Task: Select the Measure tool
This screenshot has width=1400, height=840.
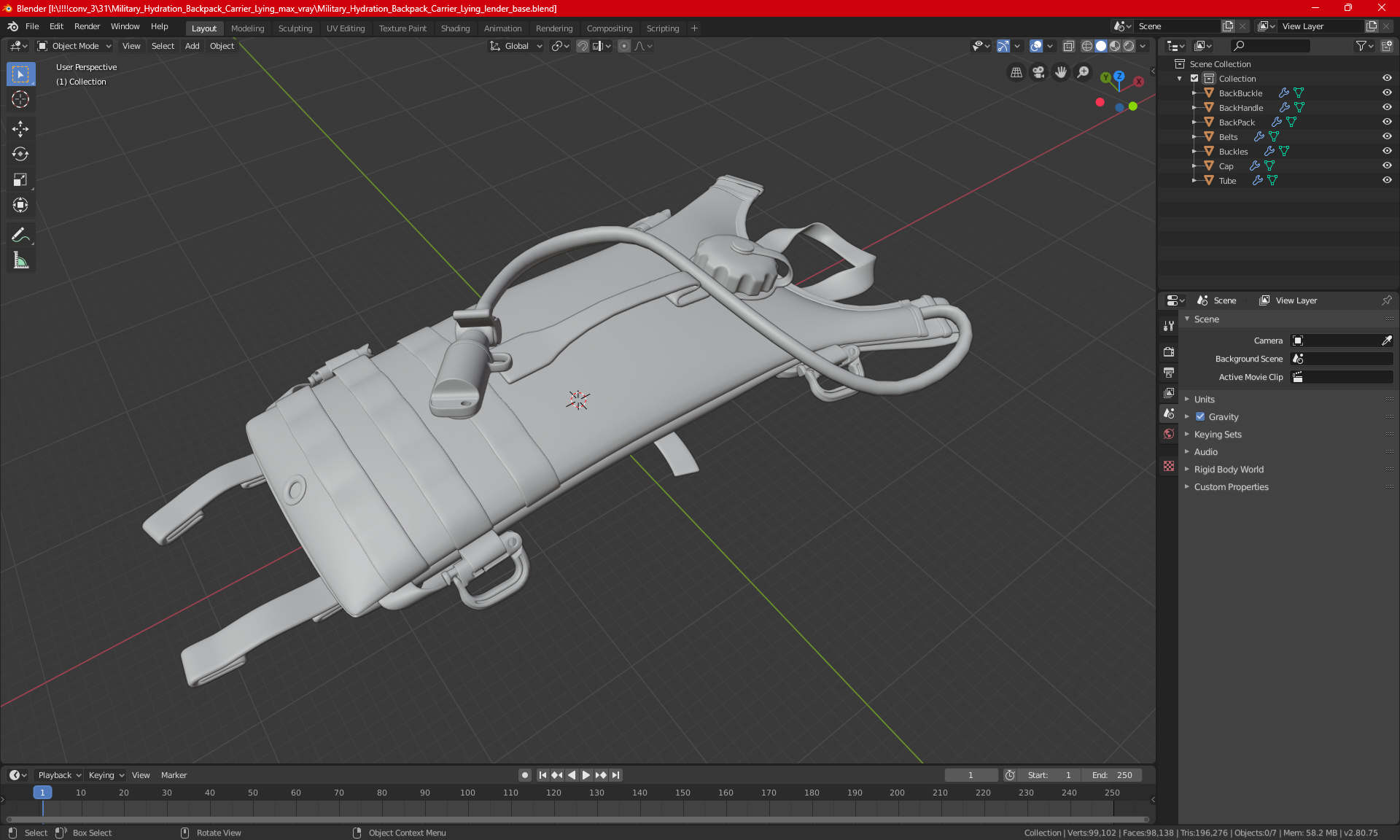Action: click(20, 260)
